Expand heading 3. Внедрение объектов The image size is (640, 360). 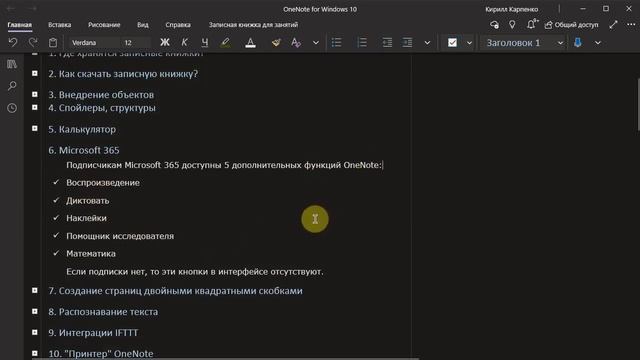[35, 94]
